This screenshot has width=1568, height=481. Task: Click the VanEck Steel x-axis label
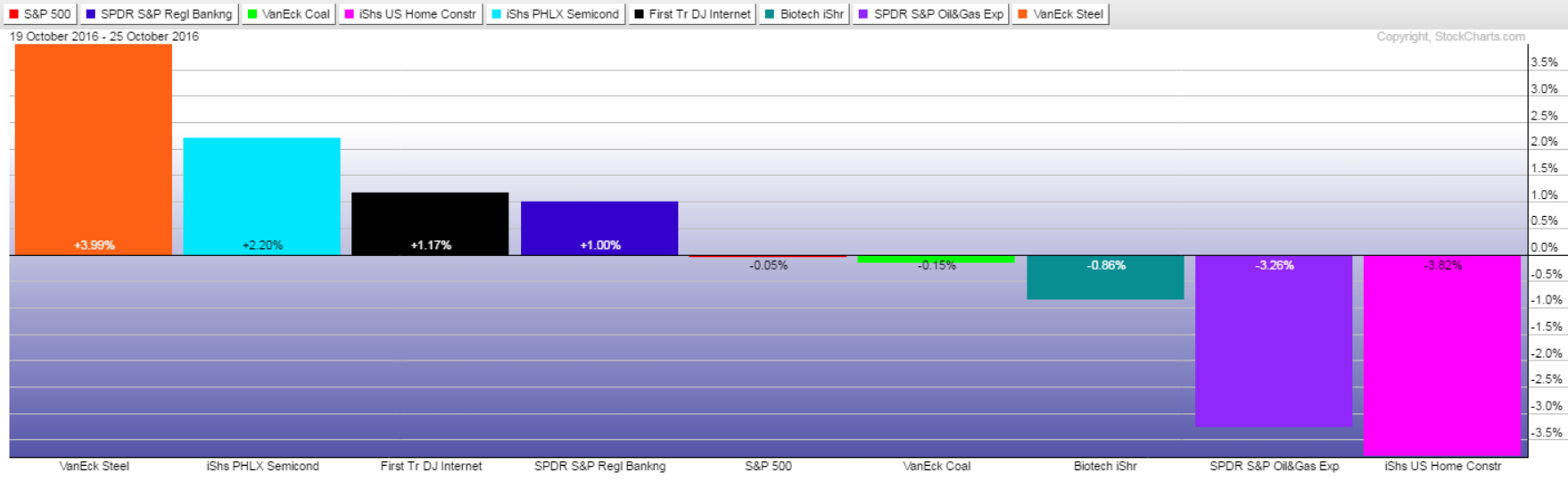(x=95, y=466)
